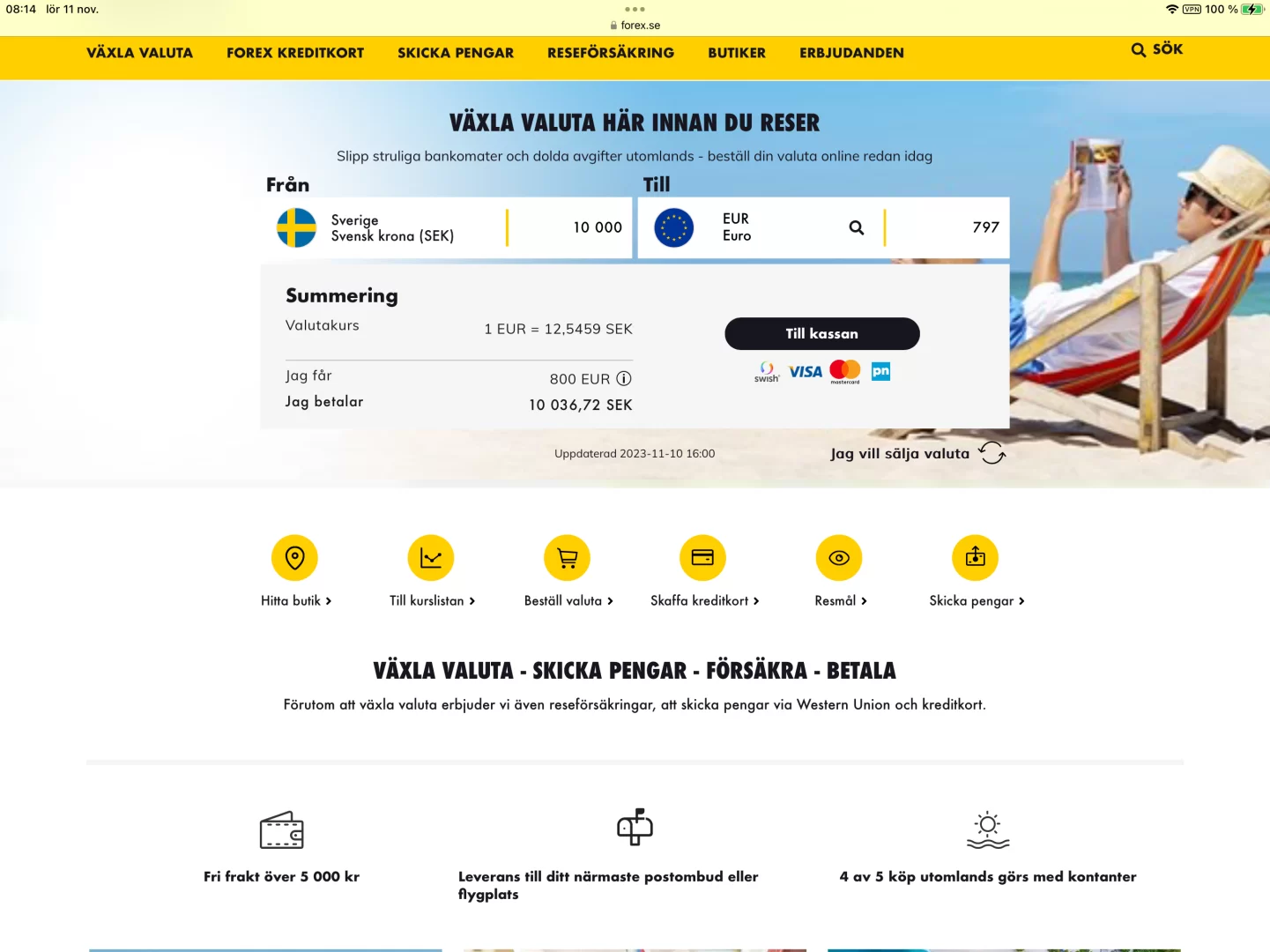Change the EUR Euro target currency selector

(x=749, y=227)
